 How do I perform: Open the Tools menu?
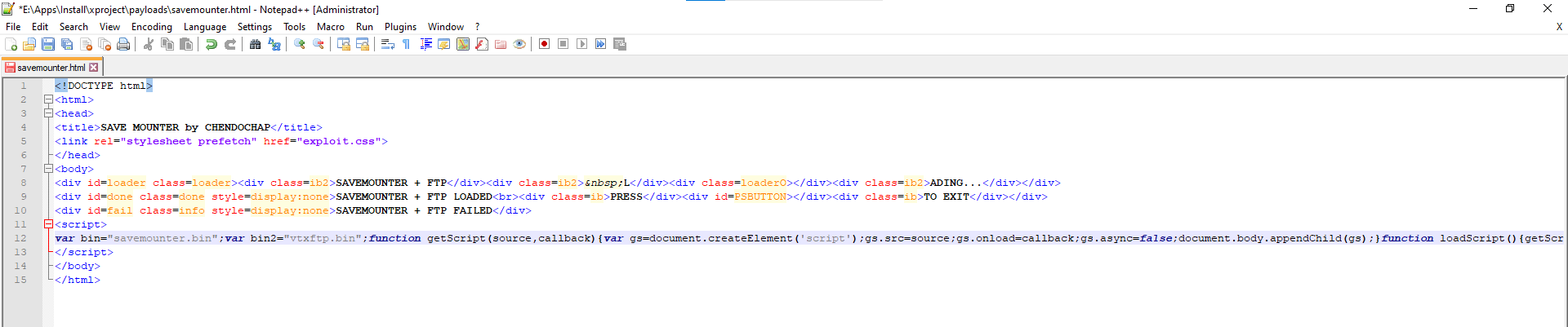pyautogui.click(x=295, y=27)
